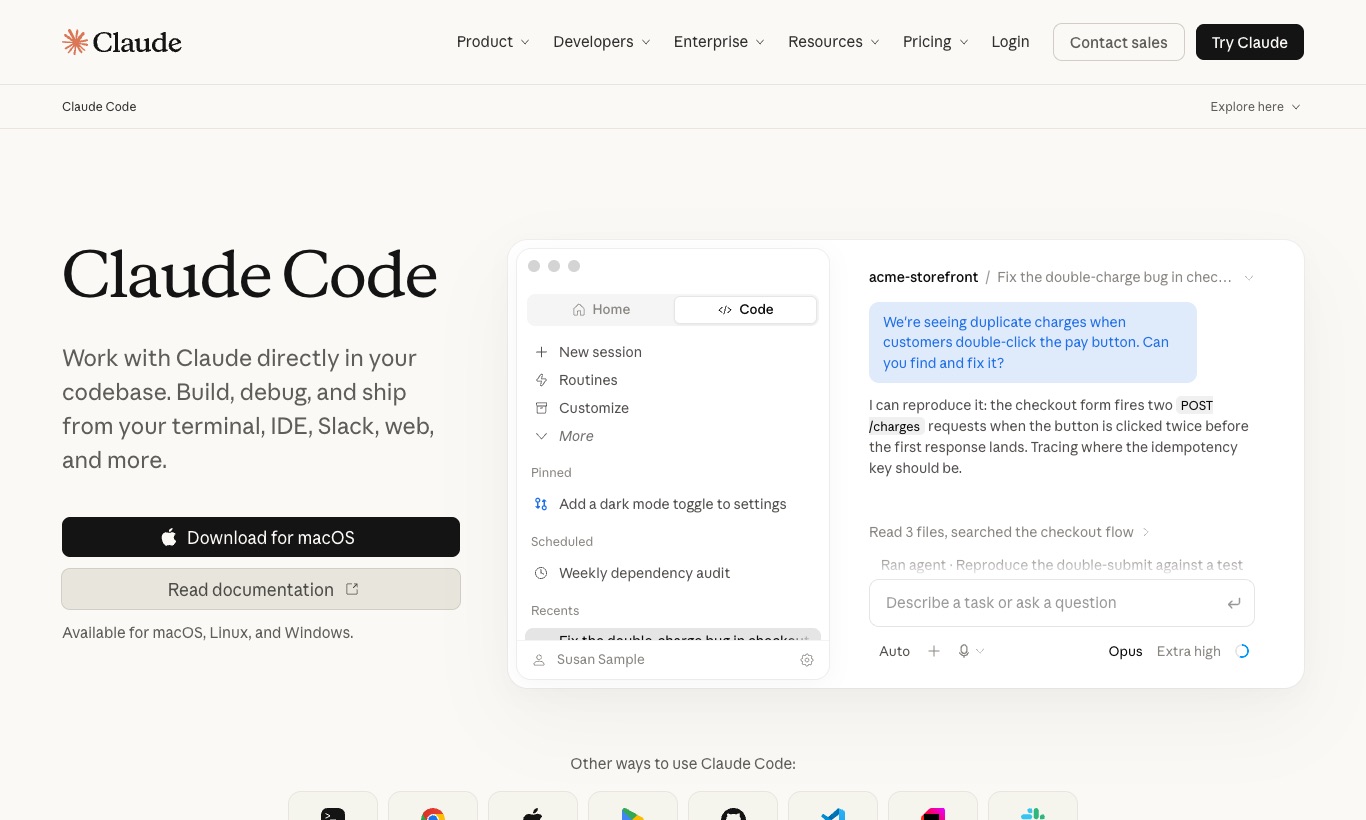Image resolution: width=1366 pixels, height=820 pixels.
Task: Open the terminal tile under Other ways
Action: 333,806
